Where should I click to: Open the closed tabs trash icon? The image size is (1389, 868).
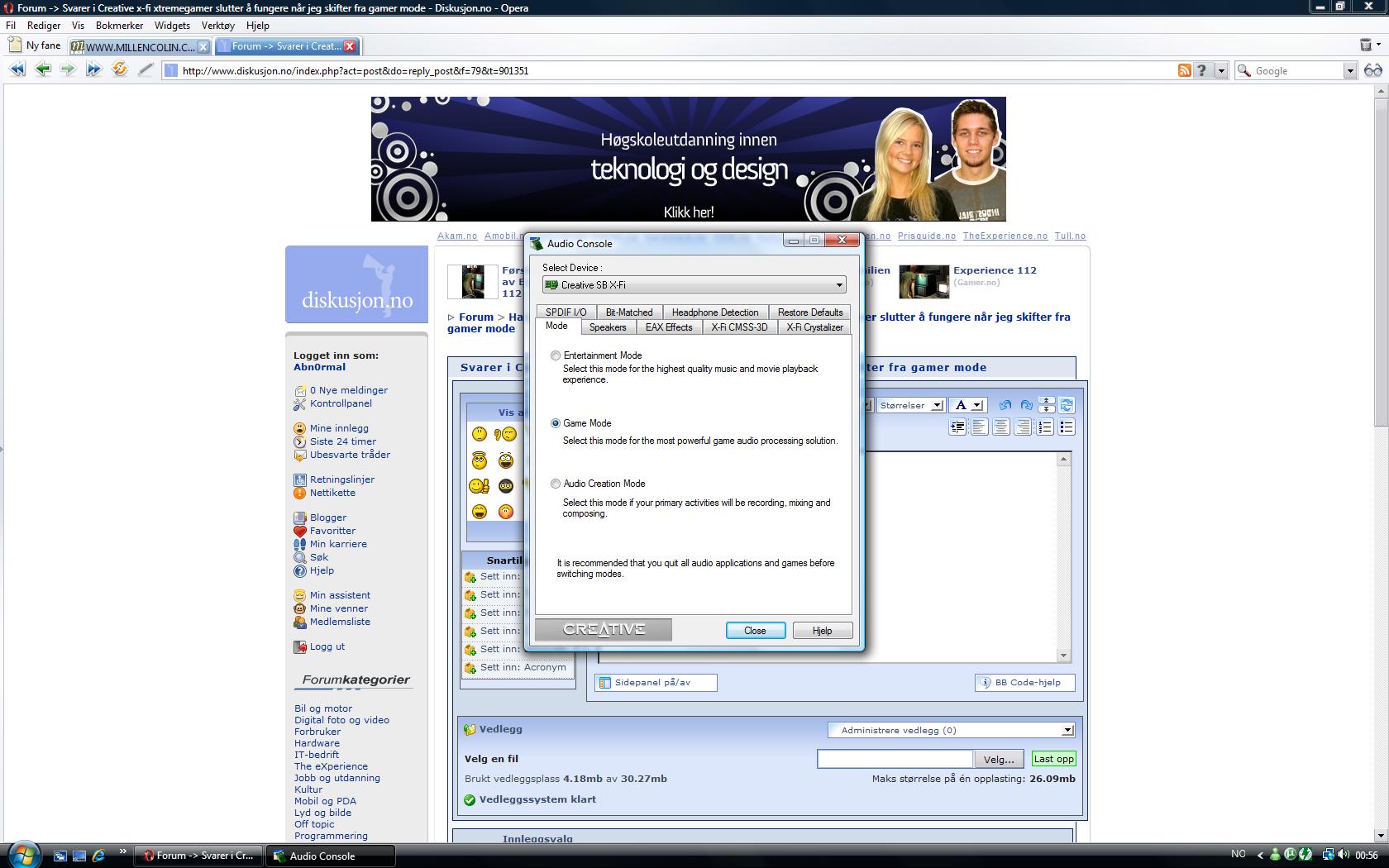(x=1366, y=45)
